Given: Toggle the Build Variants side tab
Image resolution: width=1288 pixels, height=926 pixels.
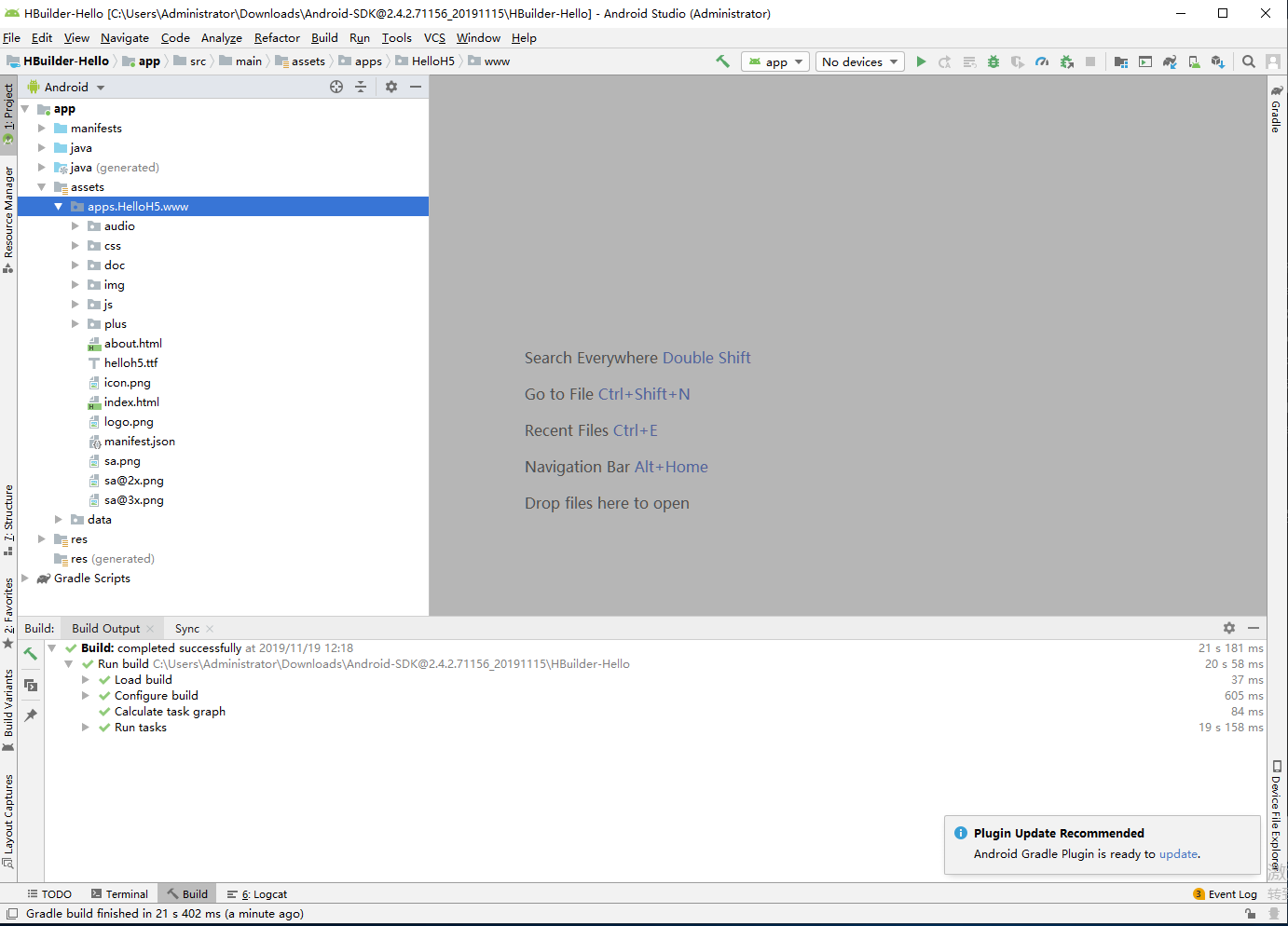Looking at the screenshot, I should coord(8,710).
